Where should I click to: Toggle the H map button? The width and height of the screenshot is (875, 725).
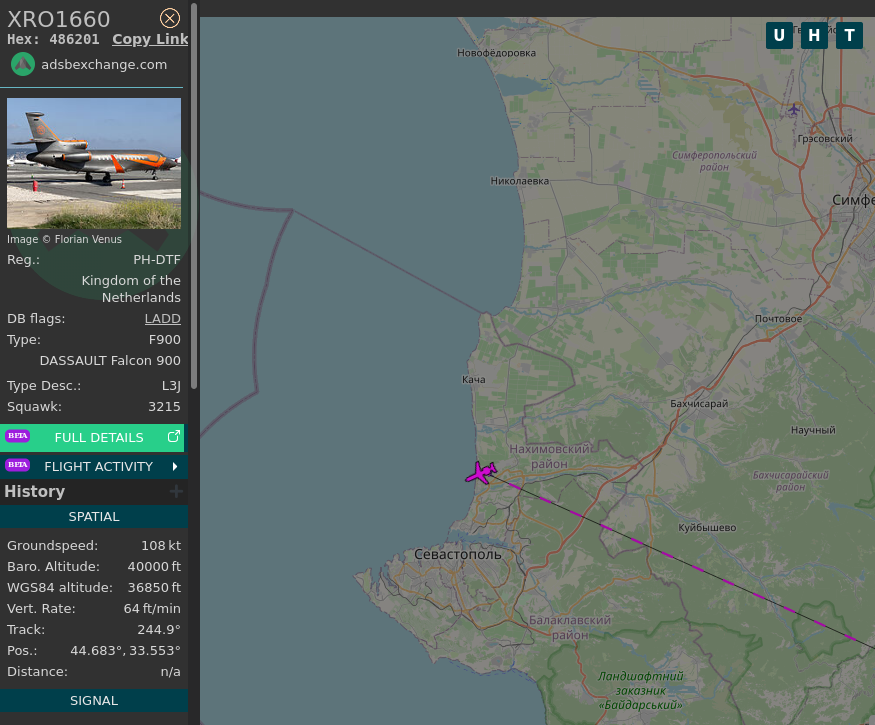click(x=814, y=35)
